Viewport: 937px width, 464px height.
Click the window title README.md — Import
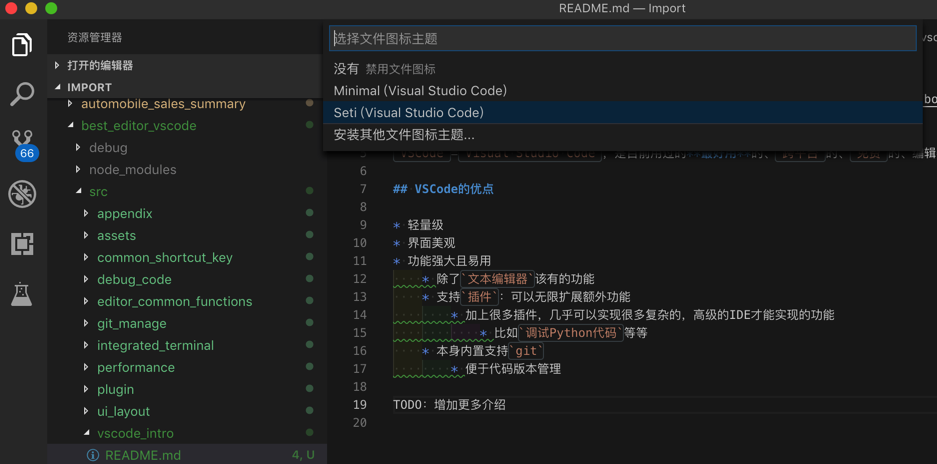622,8
